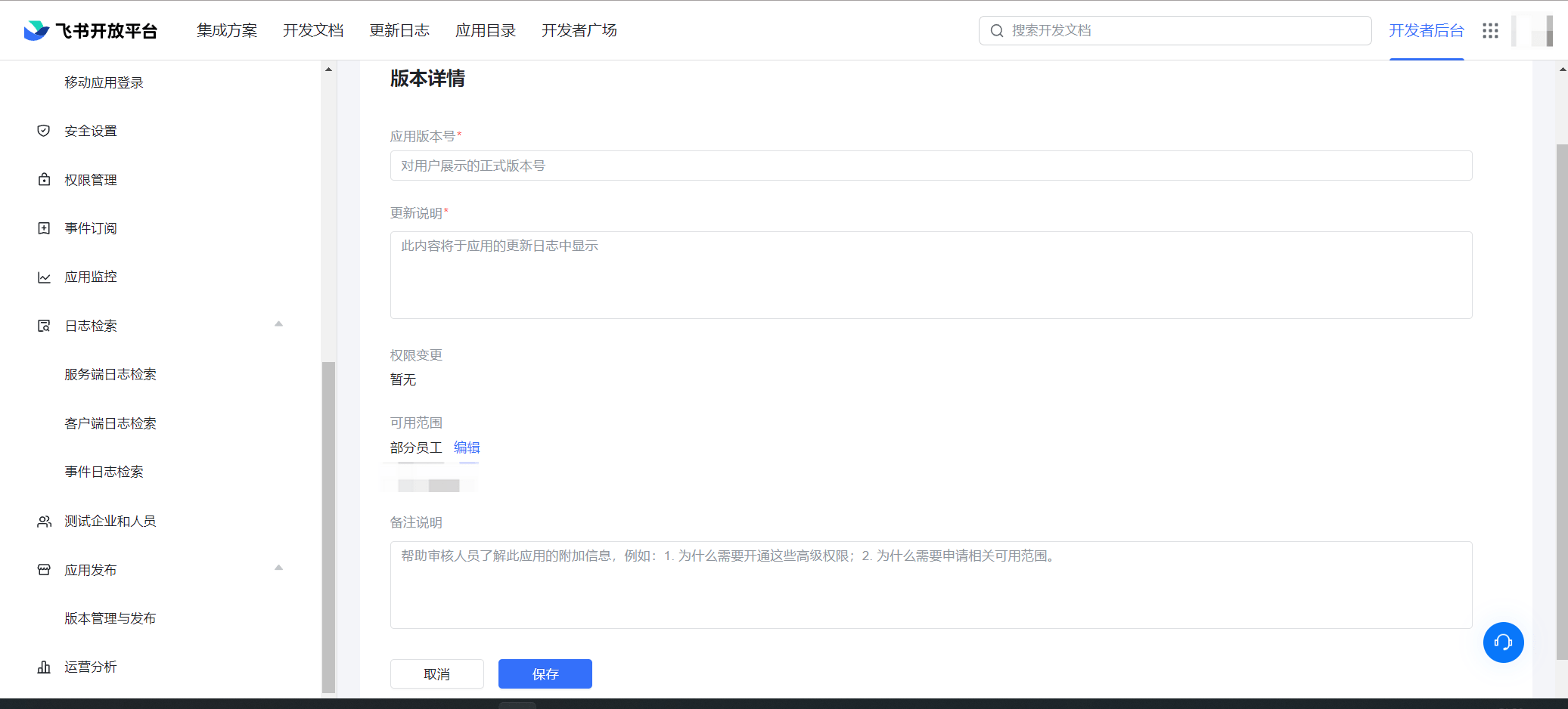Viewport: 1568px width, 709px height.
Task: Click the 编辑 link beside 部分员工
Action: 467,447
